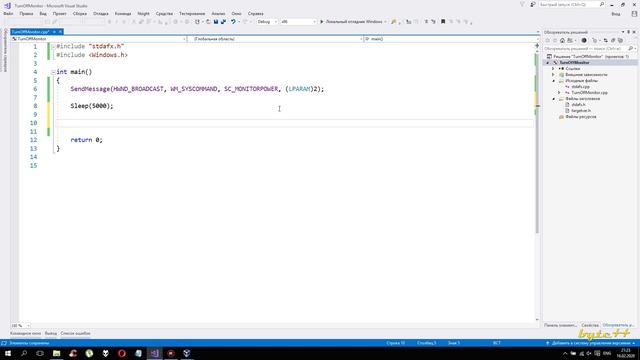Select stdafx.h in Solution Explorer
The image size is (640, 360).
578,105
